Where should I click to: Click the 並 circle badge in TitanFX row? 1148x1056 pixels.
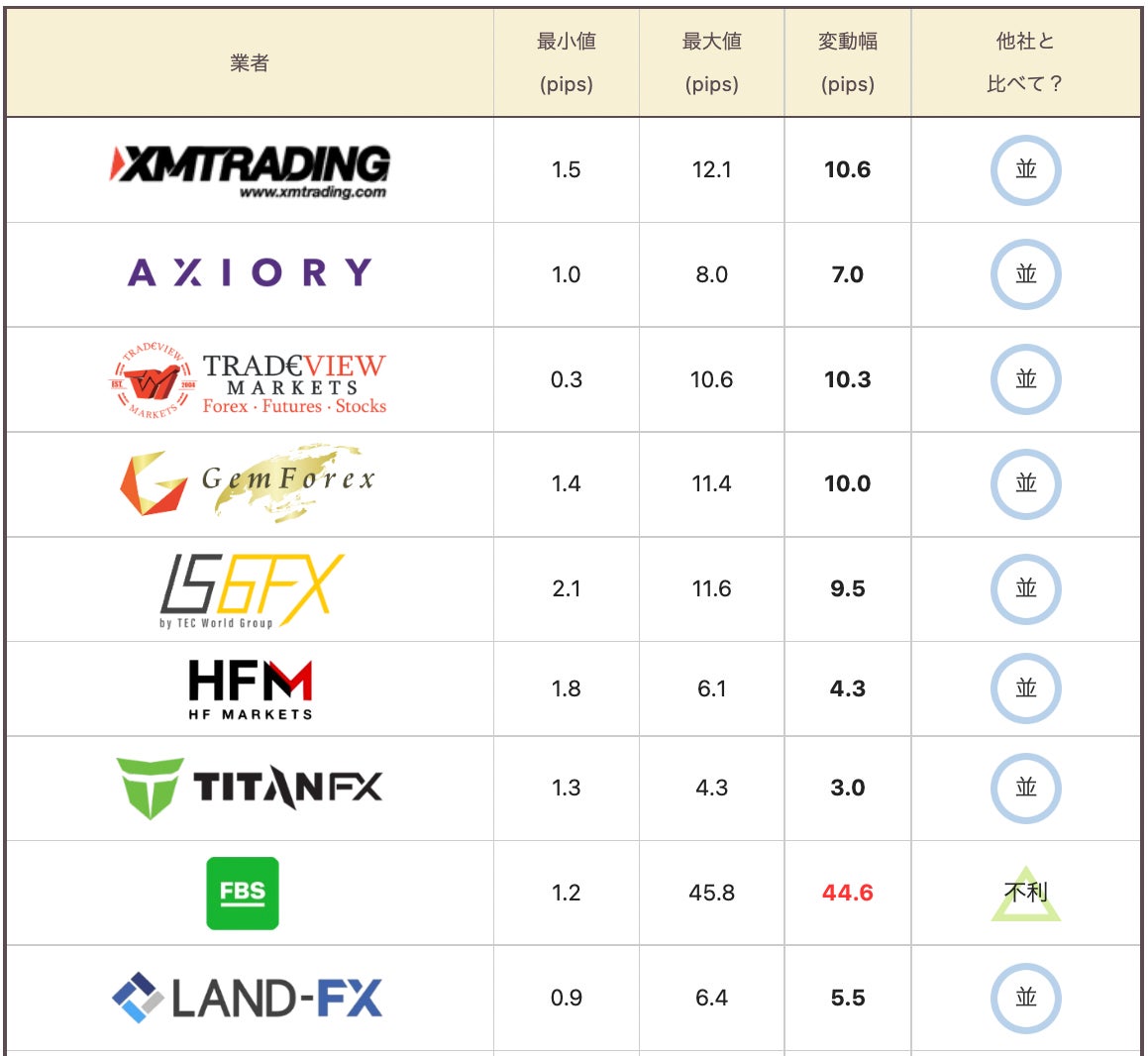point(1026,788)
